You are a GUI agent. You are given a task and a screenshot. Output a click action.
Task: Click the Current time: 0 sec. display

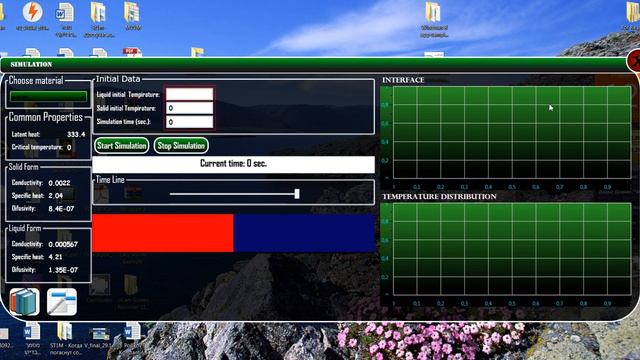(233, 164)
